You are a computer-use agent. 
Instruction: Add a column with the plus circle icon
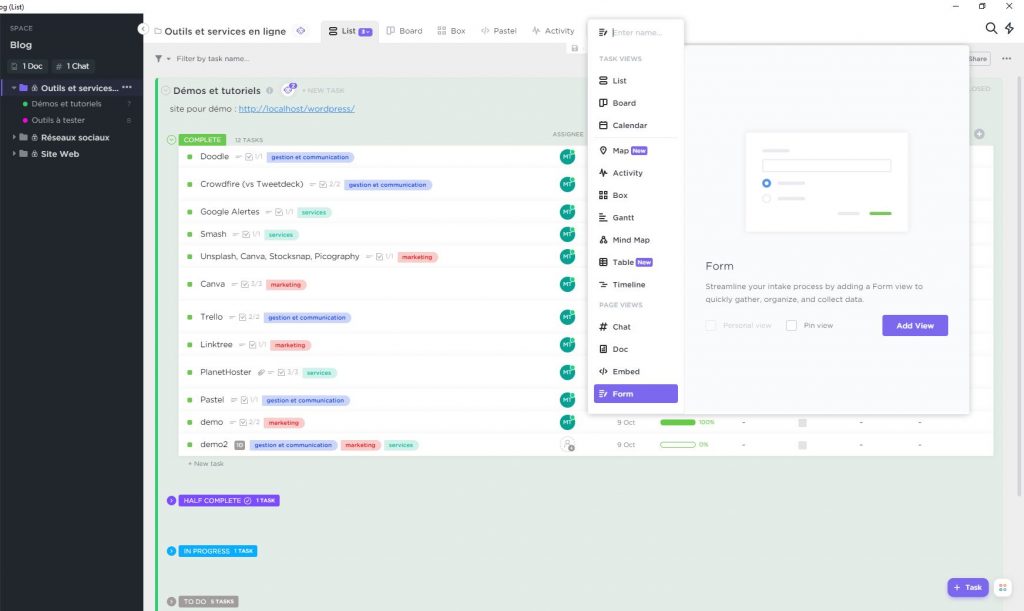point(979,134)
